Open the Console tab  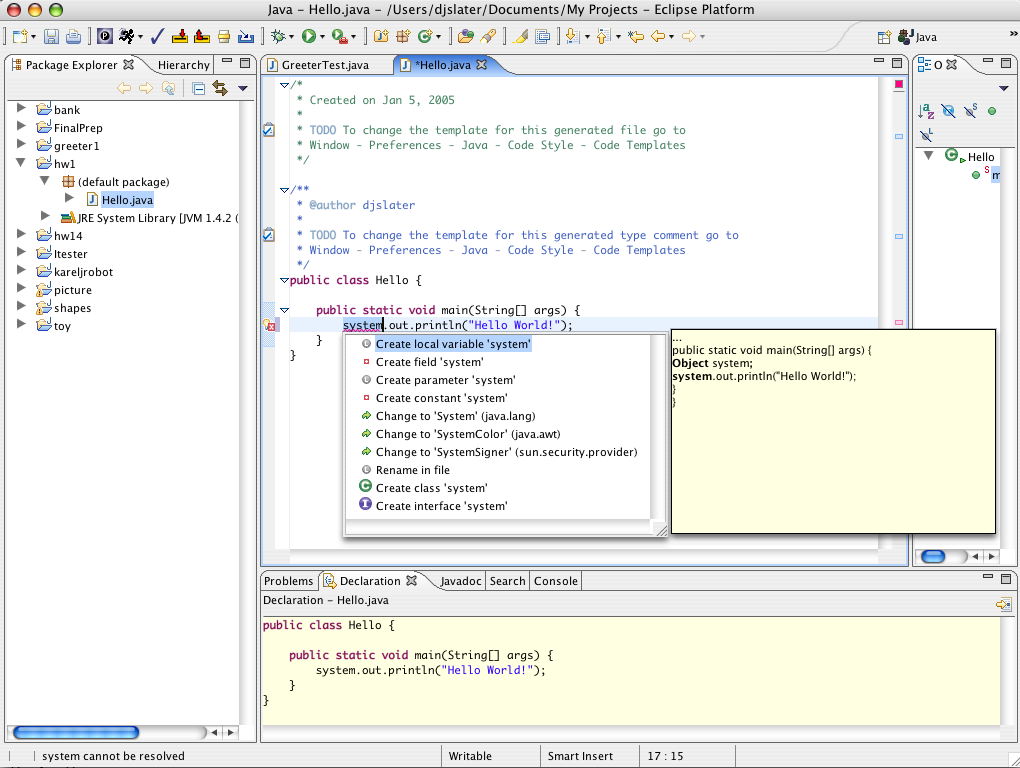(556, 581)
